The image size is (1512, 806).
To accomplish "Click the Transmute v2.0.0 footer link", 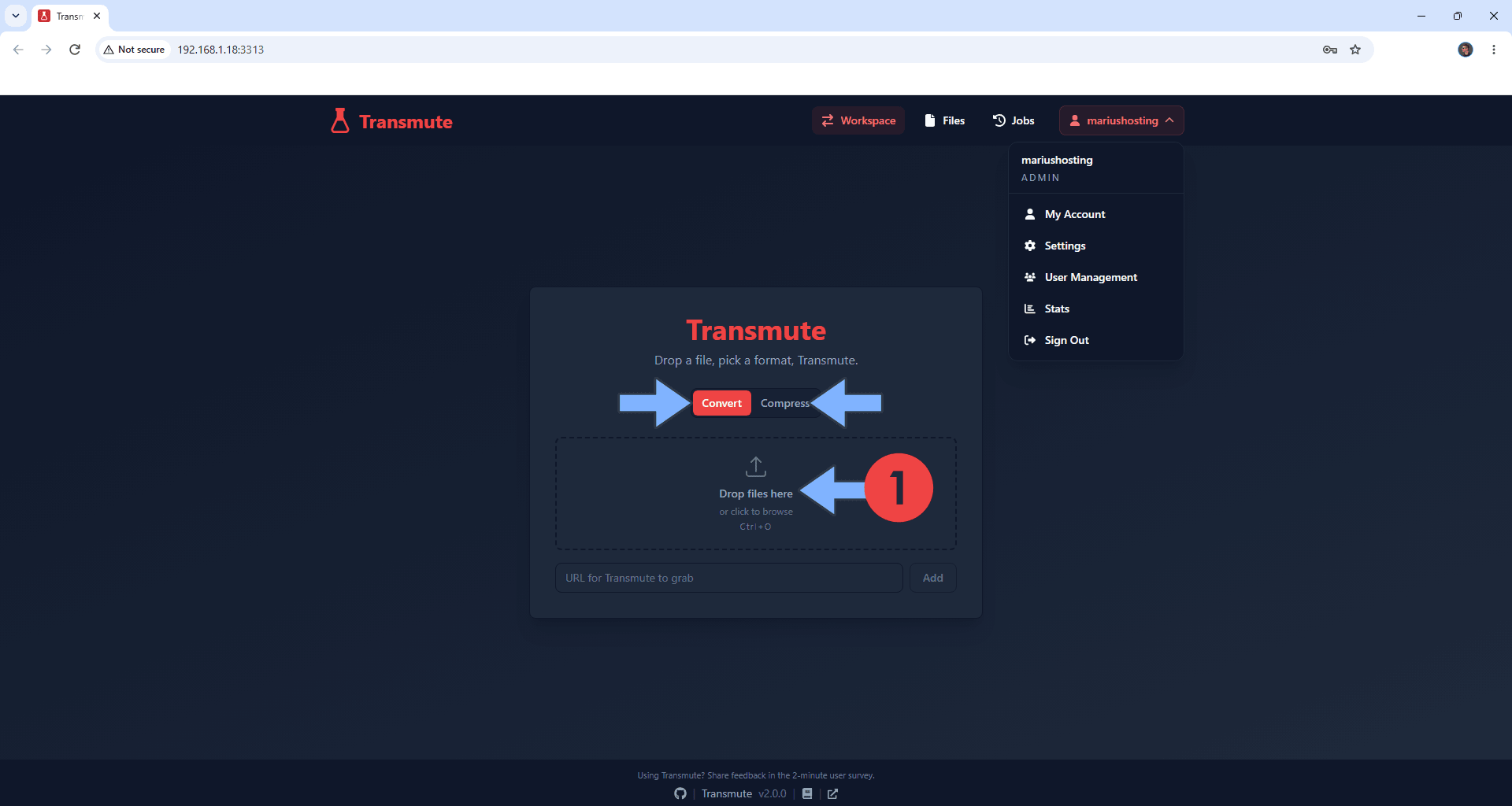I will [x=743, y=793].
